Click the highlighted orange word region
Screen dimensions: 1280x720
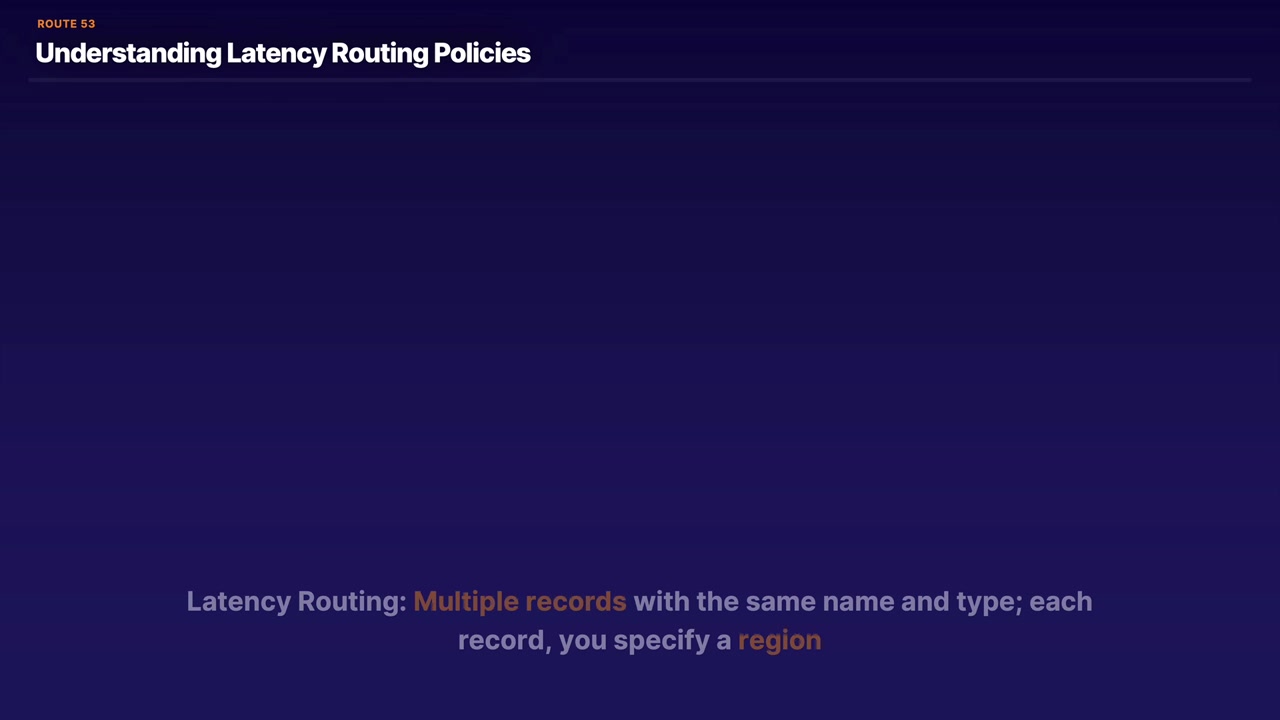point(779,641)
